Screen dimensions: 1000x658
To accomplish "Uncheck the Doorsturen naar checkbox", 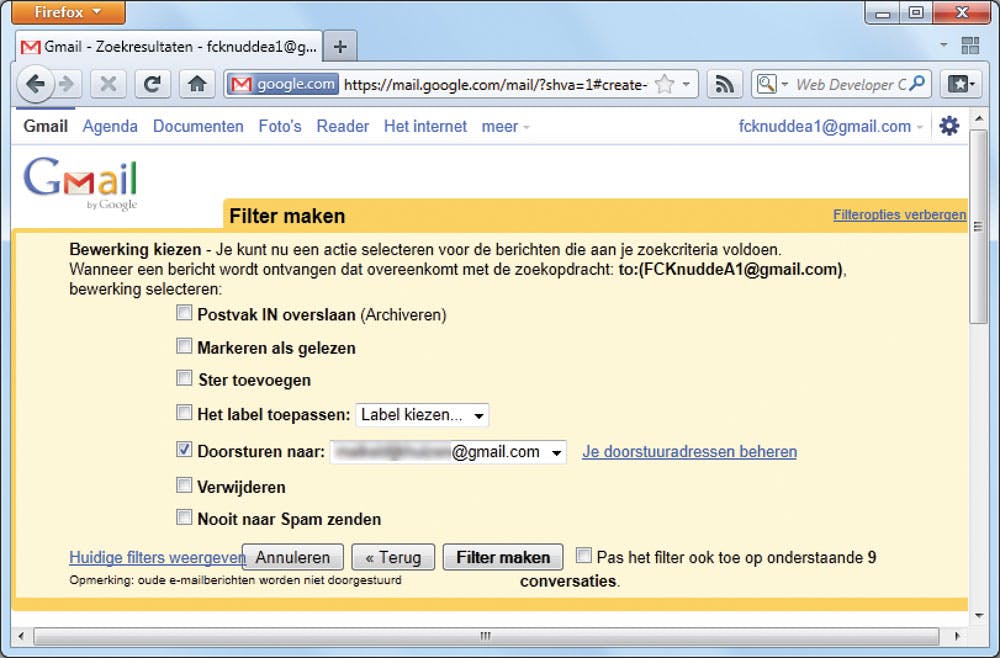I will tap(184, 450).
